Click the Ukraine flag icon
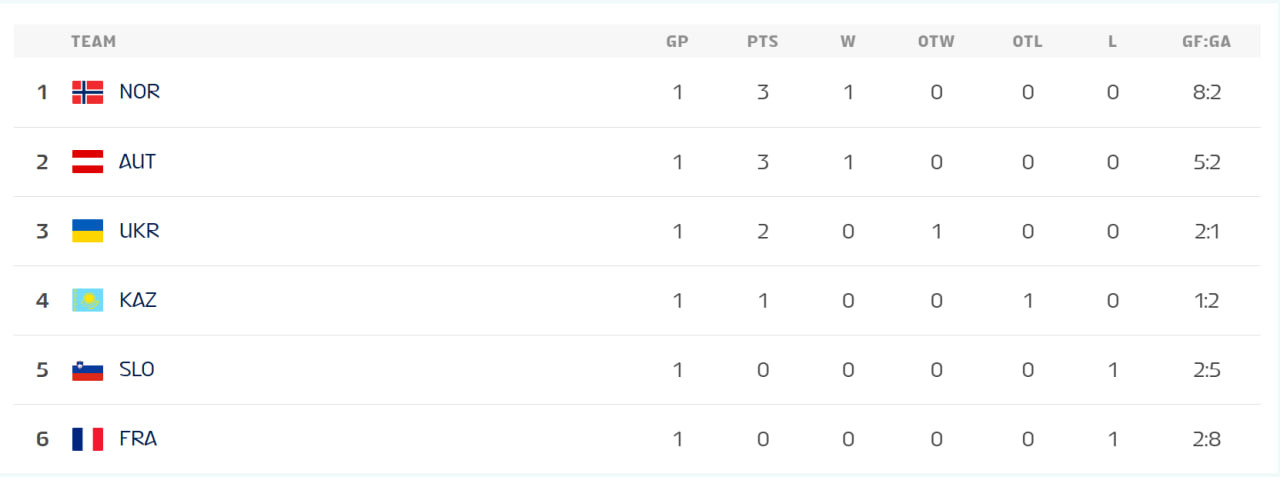Image resolution: width=1280 pixels, height=477 pixels. coord(87,231)
